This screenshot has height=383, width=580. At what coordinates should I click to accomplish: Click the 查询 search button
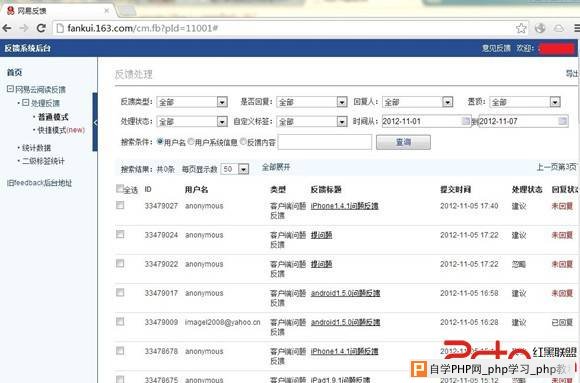(403, 142)
